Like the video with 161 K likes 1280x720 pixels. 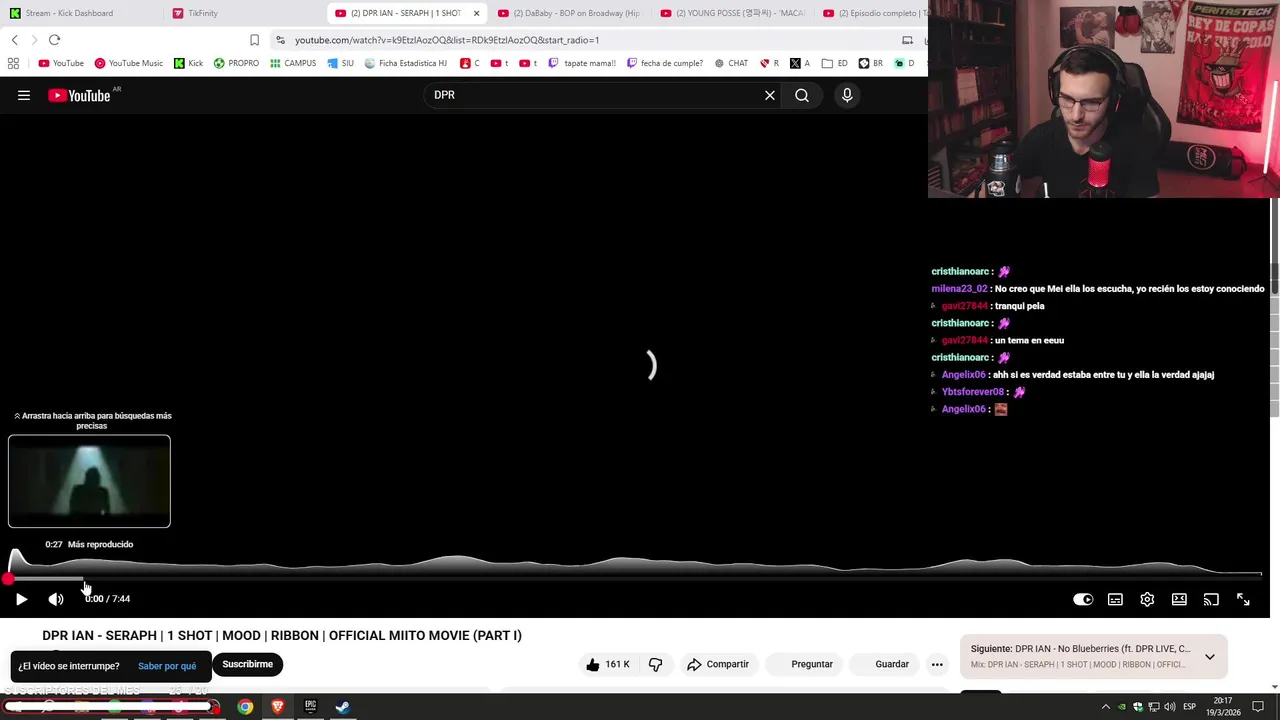609,664
